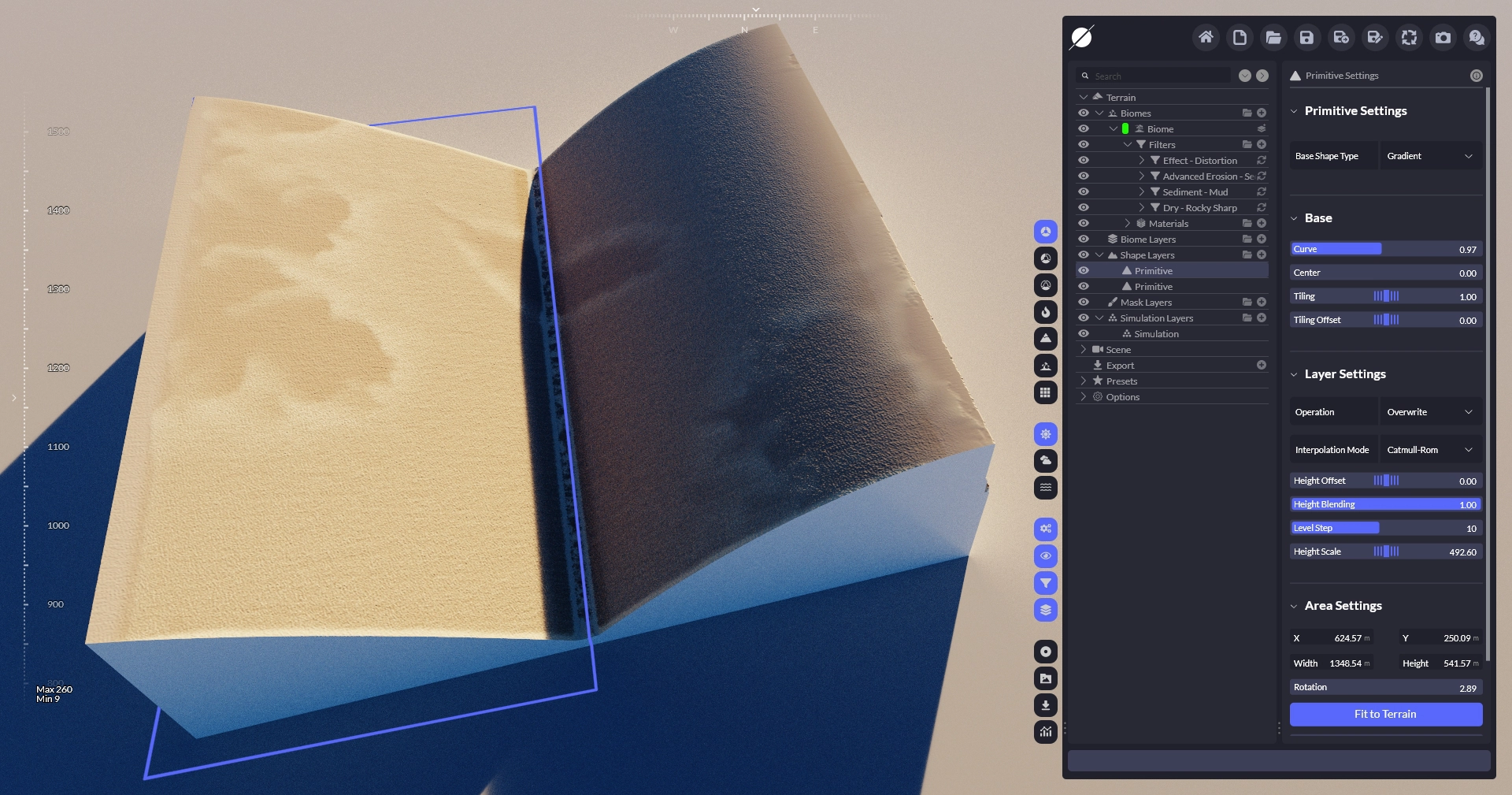Click the Search input field
Image resolution: width=1512 pixels, height=795 pixels.
1158,76
